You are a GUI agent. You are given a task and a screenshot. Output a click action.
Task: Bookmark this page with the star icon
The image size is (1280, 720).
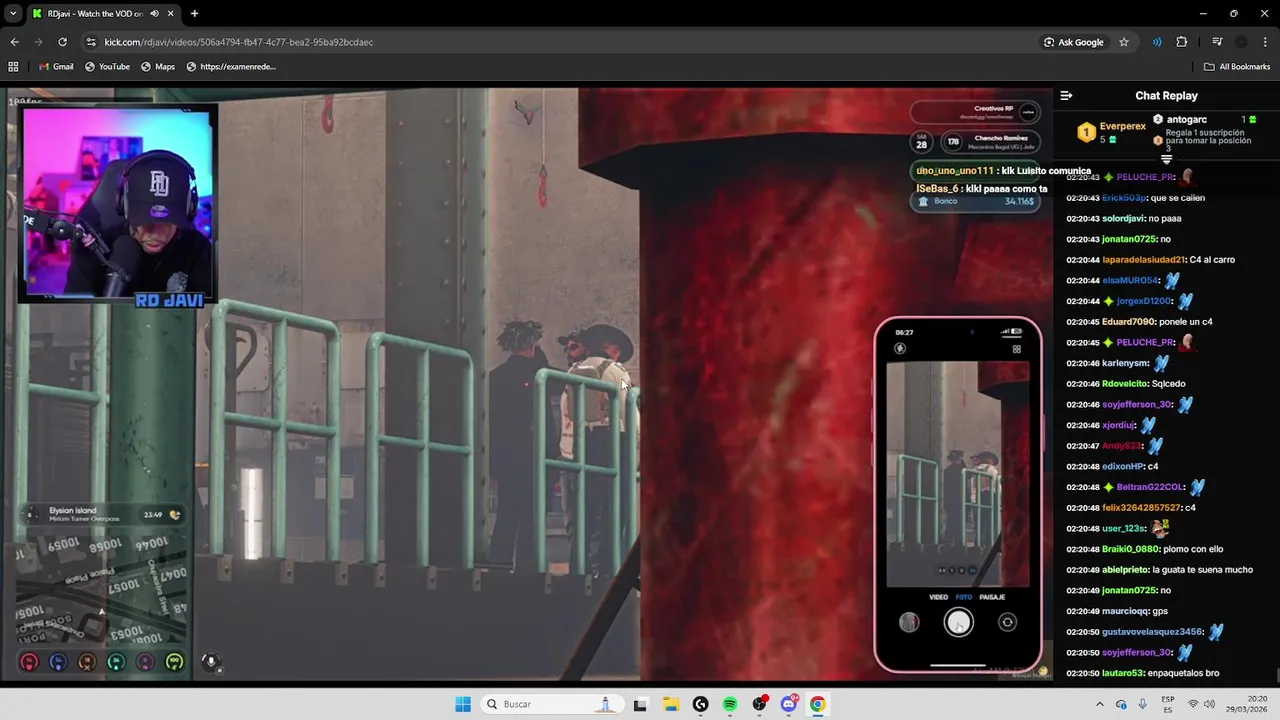[x=1124, y=42]
